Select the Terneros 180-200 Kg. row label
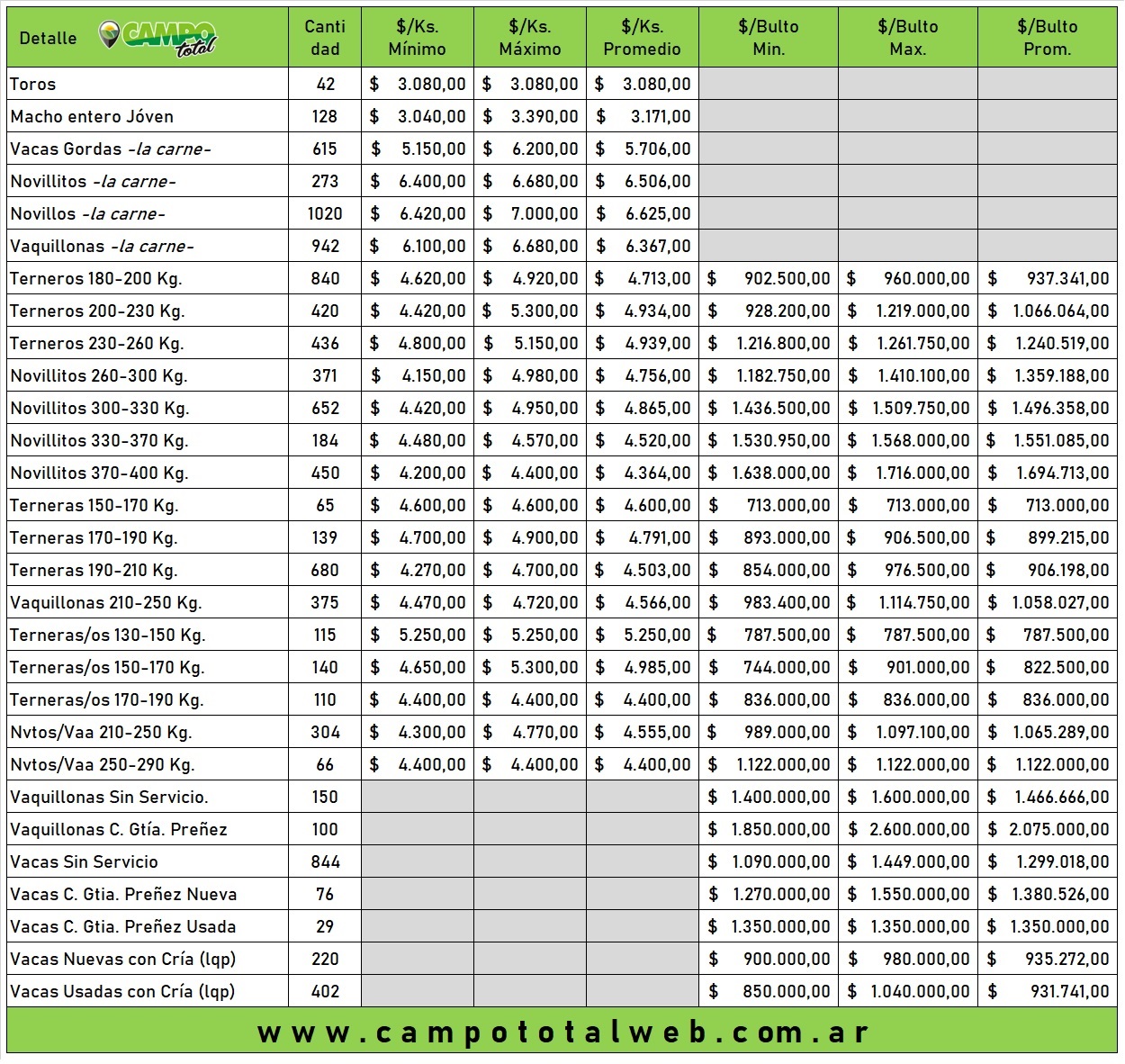The image size is (1125, 1064). tap(96, 279)
